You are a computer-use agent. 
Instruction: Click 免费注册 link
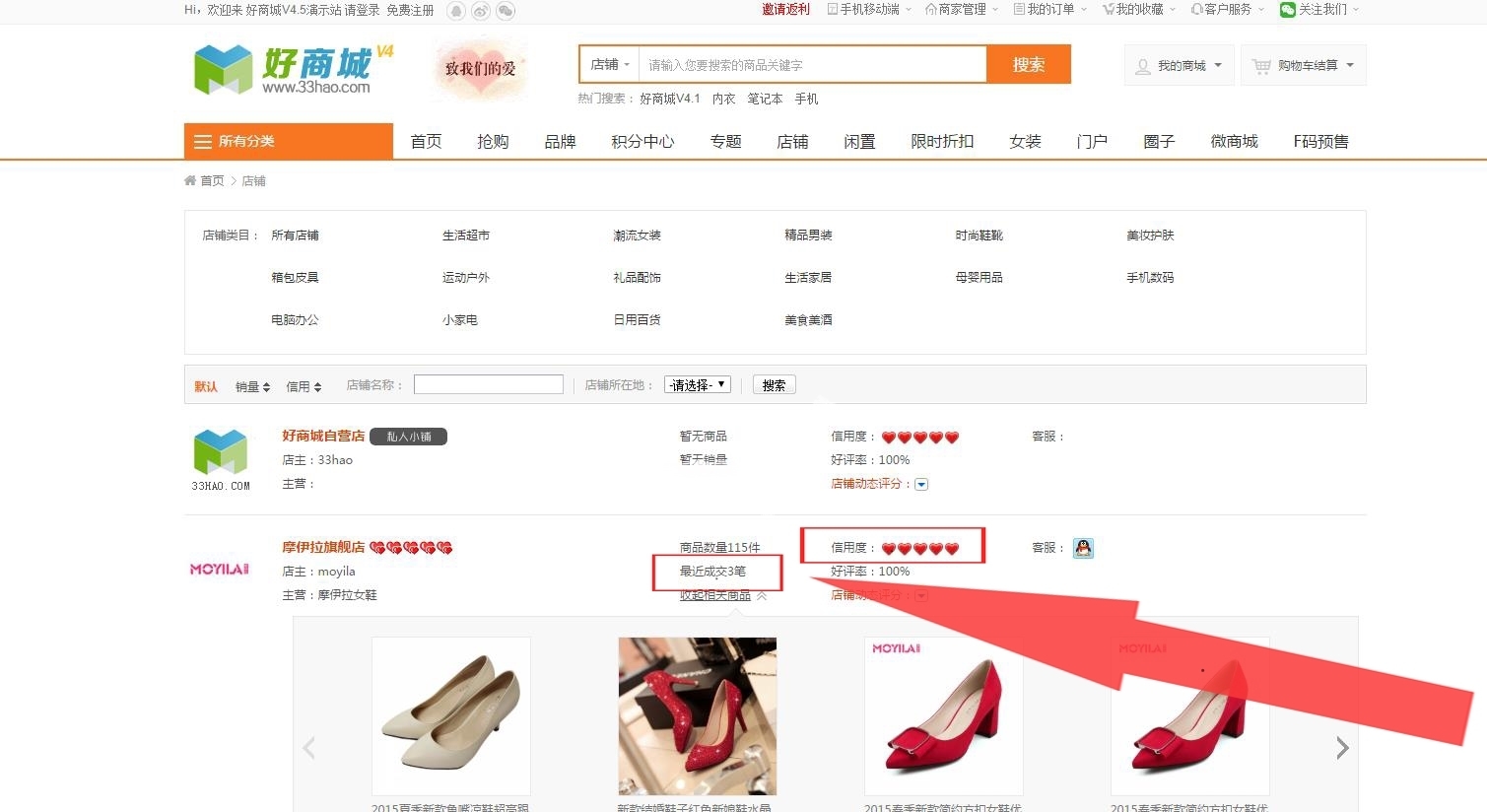pyautogui.click(x=410, y=10)
